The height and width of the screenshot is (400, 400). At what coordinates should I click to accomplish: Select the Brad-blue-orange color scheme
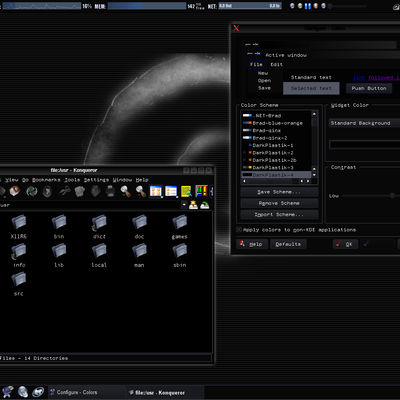tap(276, 123)
